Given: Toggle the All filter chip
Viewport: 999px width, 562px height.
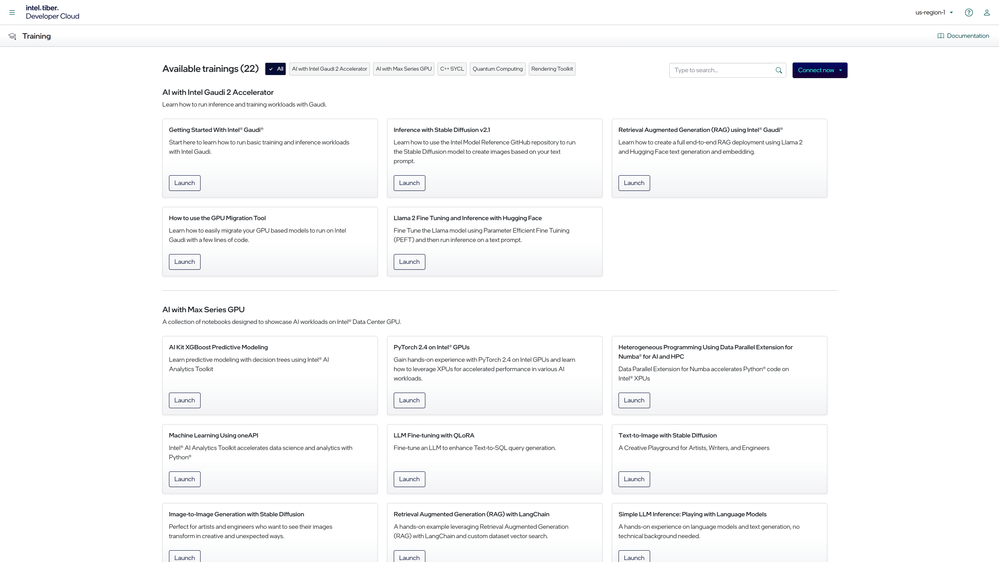Looking at the screenshot, I should click(x=276, y=69).
